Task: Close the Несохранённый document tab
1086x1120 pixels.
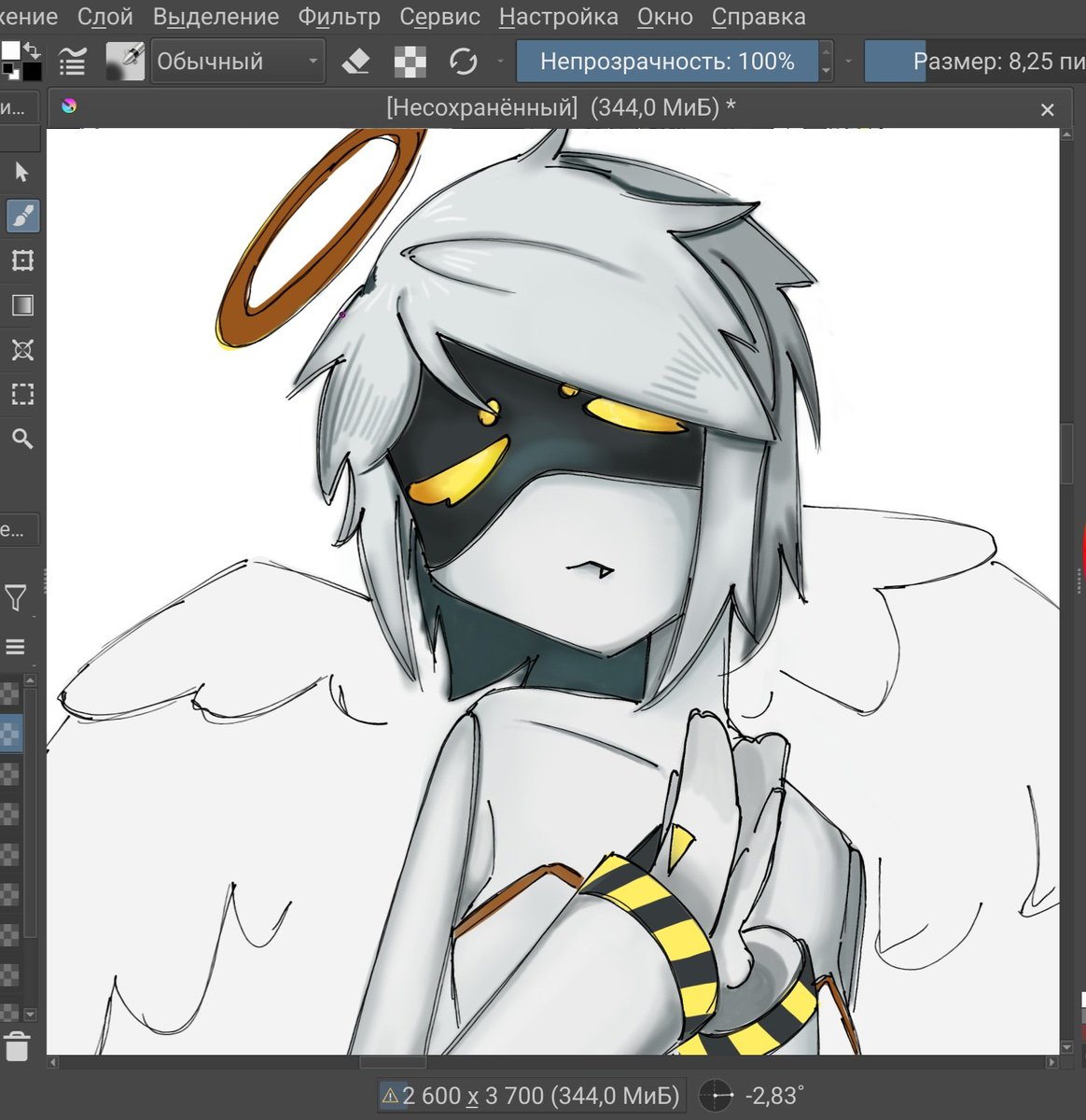Action: [1047, 110]
